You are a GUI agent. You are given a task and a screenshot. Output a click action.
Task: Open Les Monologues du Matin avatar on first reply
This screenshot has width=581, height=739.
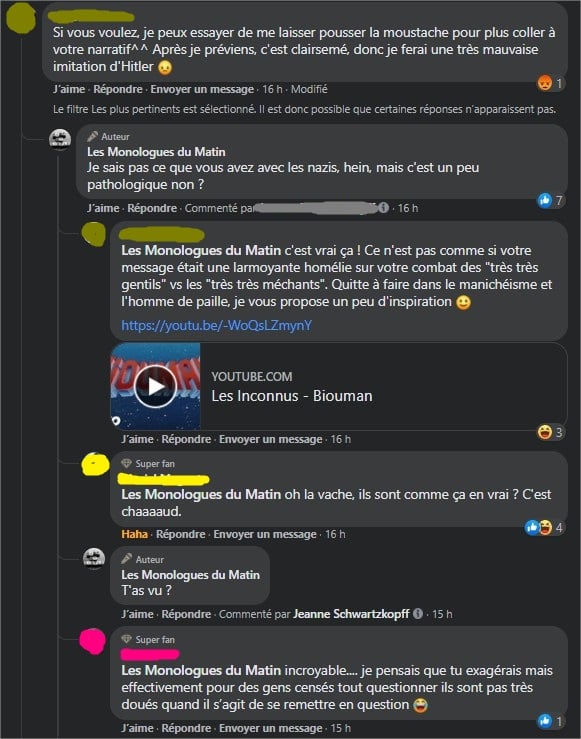pyautogui.click(x=60, y=140)
